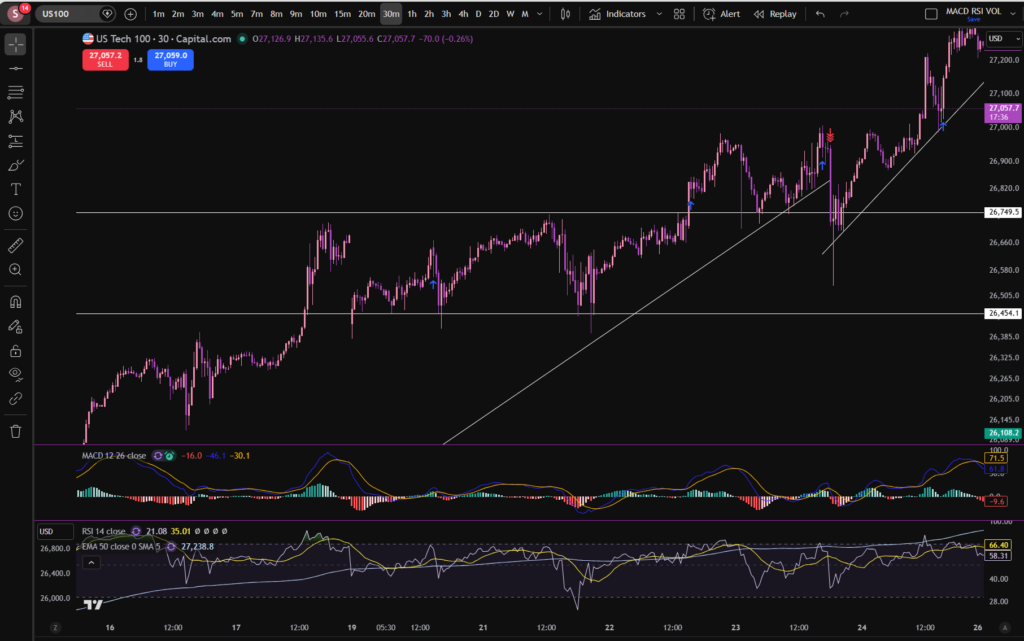Screen dimensions: 1024x641
Task: Remove objects with the trash icon
Action: pyautogui.click(x=16, y=431)
